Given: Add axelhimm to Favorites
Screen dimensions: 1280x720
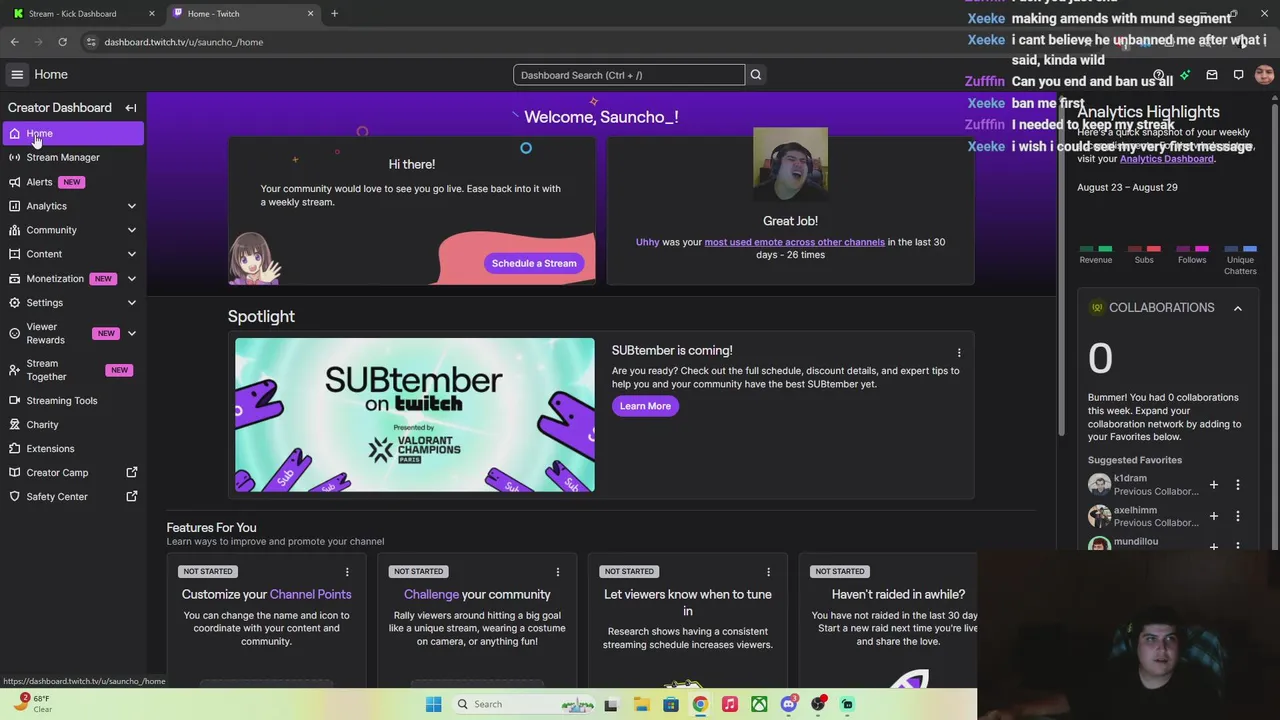Looking at the screenshot, I should tap(1213, 516).
